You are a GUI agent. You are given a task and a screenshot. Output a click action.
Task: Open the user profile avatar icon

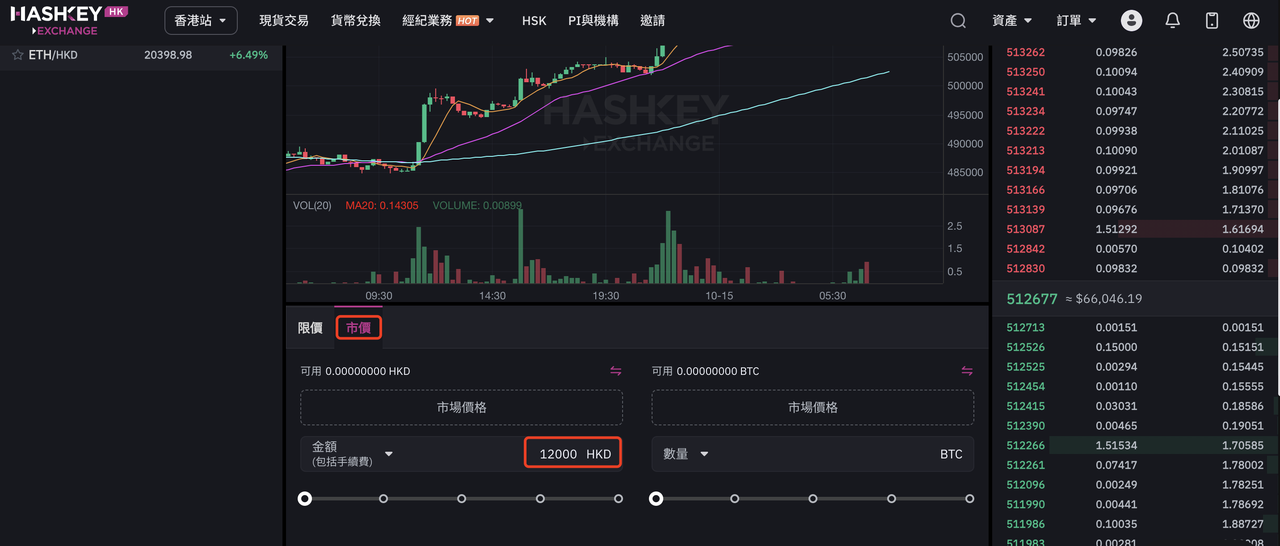pos(1131,21)
